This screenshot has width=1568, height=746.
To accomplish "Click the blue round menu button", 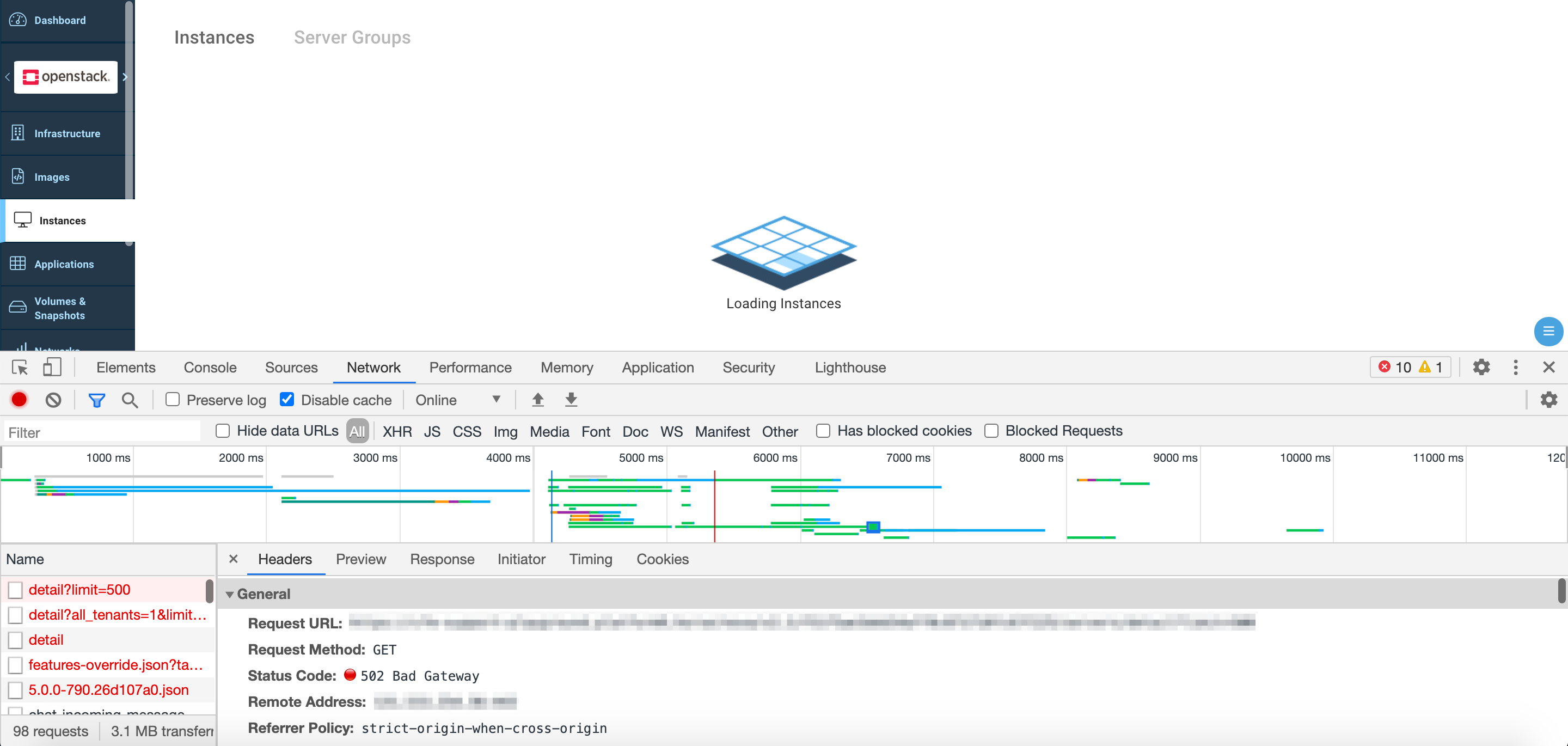I will tap(1548, 331).
